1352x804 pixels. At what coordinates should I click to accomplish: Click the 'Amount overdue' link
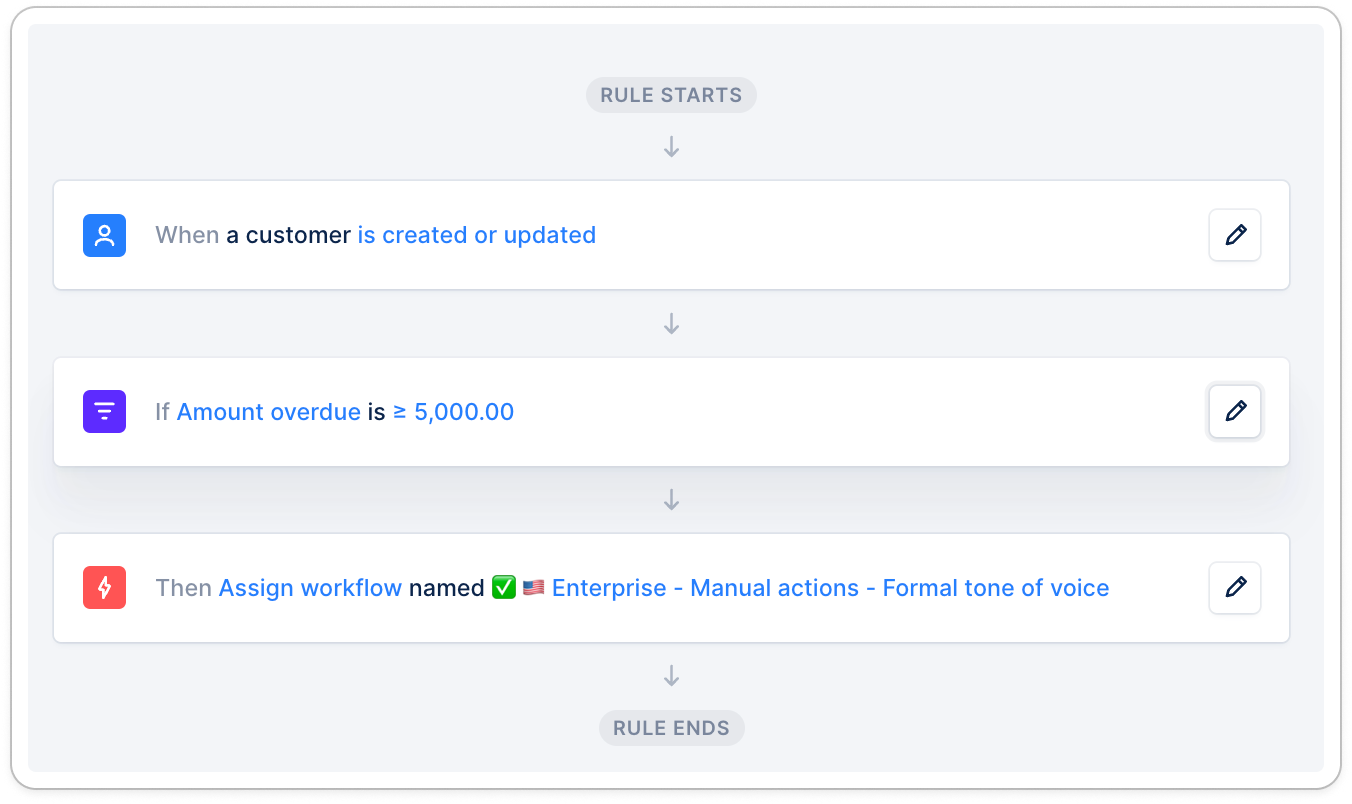(268, 412)
